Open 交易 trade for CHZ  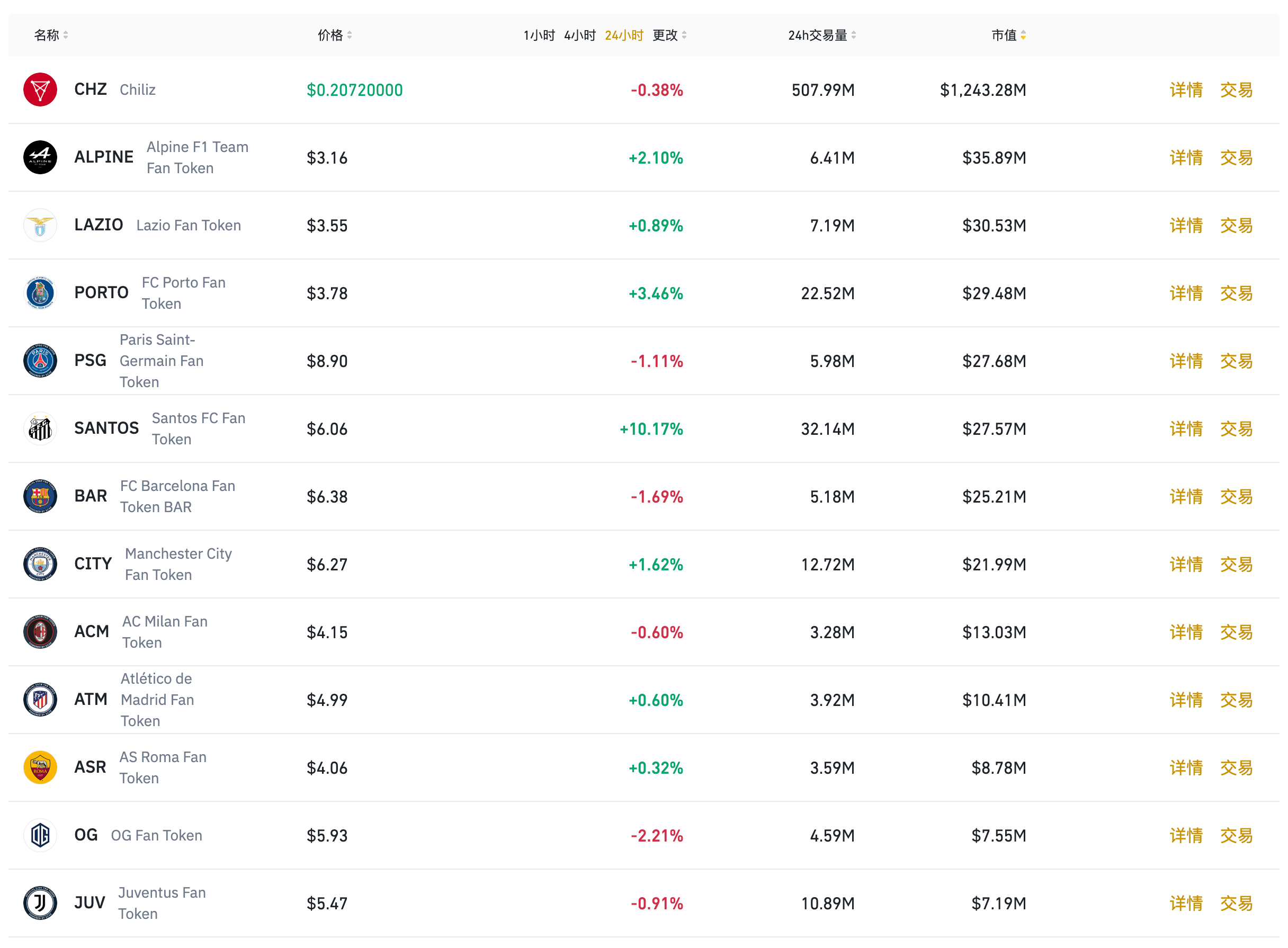click(1236, 90)
